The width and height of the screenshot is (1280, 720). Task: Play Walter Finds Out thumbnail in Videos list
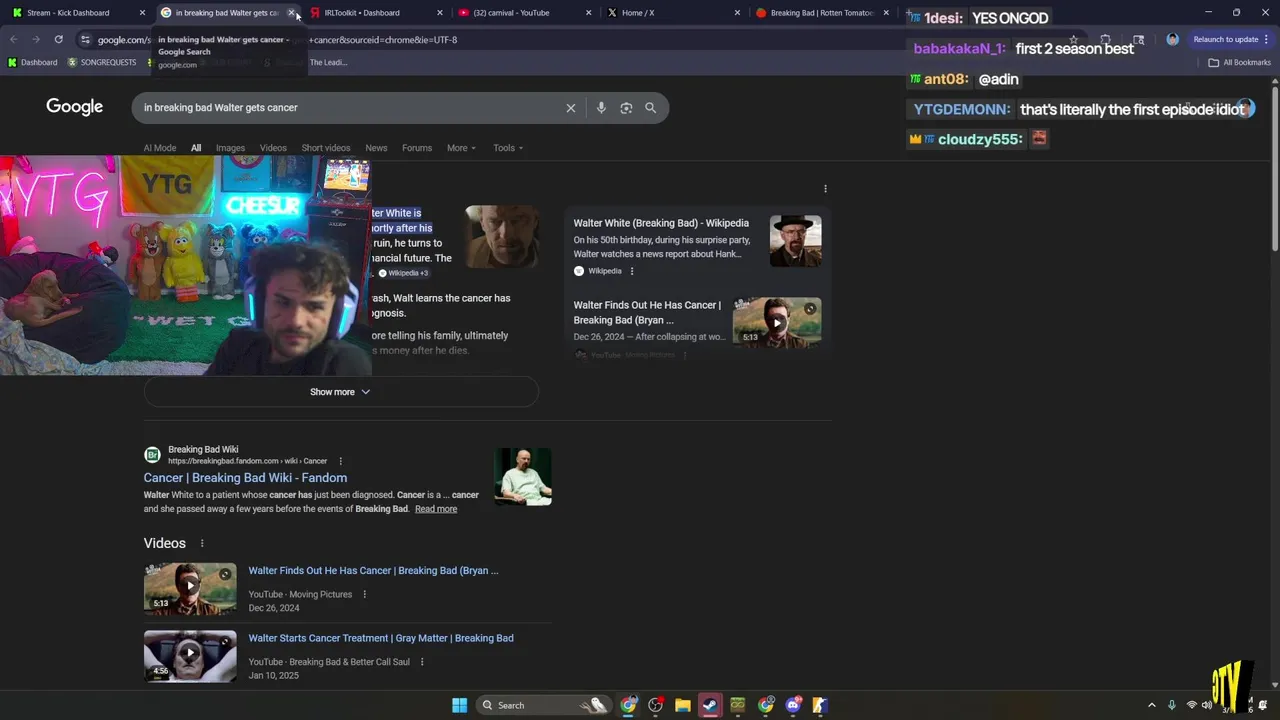[190, 588]
